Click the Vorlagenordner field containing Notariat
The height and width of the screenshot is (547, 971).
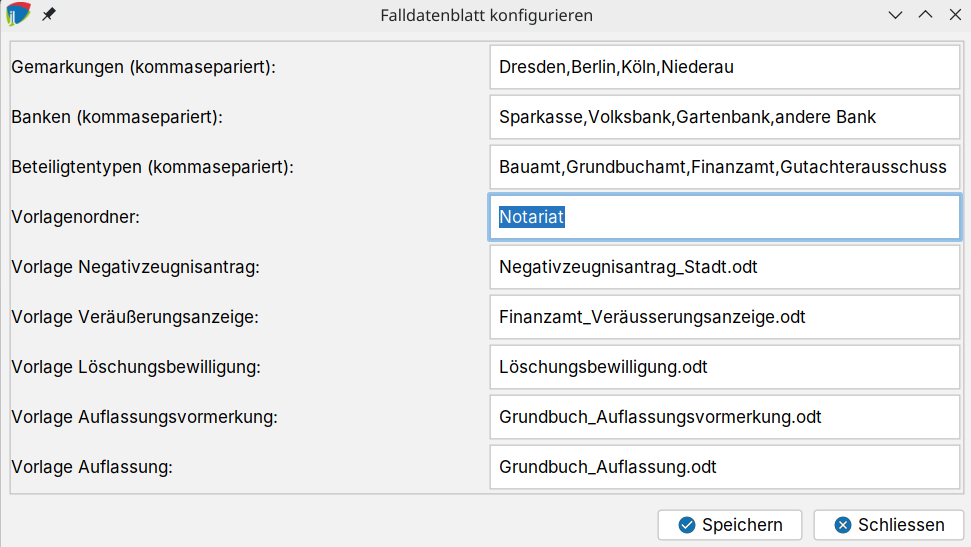[x=725, y=217]
